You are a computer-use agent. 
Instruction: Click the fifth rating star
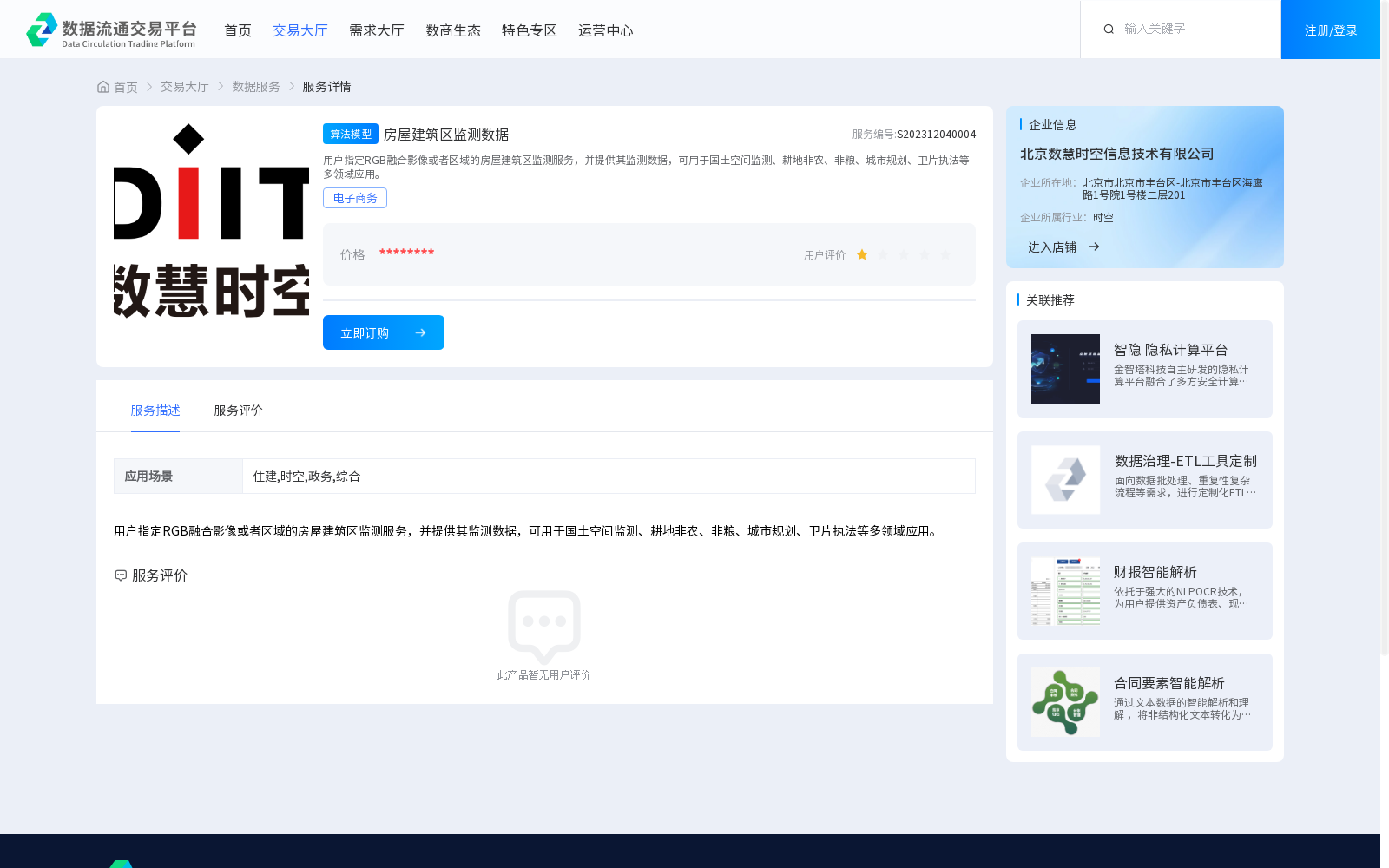[945, 254]
